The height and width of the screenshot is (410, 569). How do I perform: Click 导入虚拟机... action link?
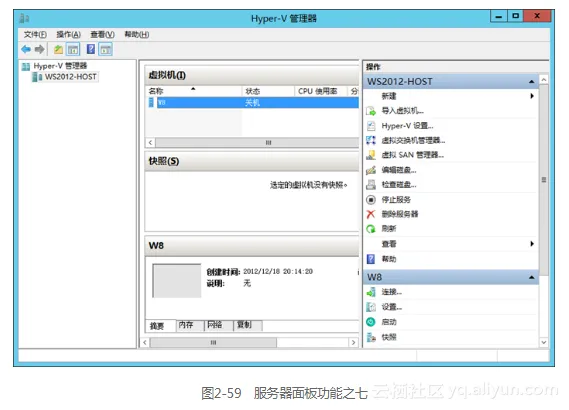tap(402, 111)
